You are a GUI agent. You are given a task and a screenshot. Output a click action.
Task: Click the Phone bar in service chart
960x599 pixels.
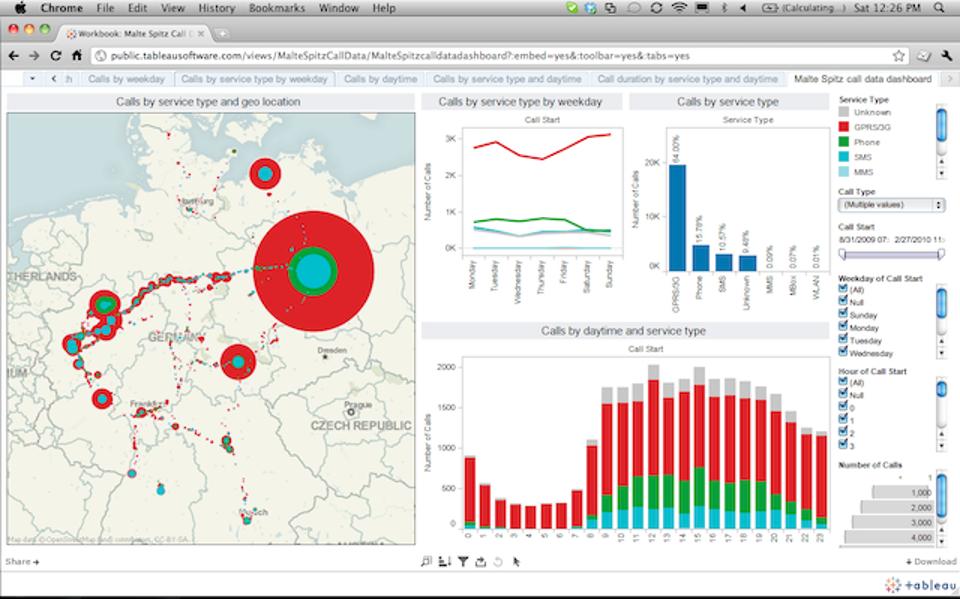700,258
